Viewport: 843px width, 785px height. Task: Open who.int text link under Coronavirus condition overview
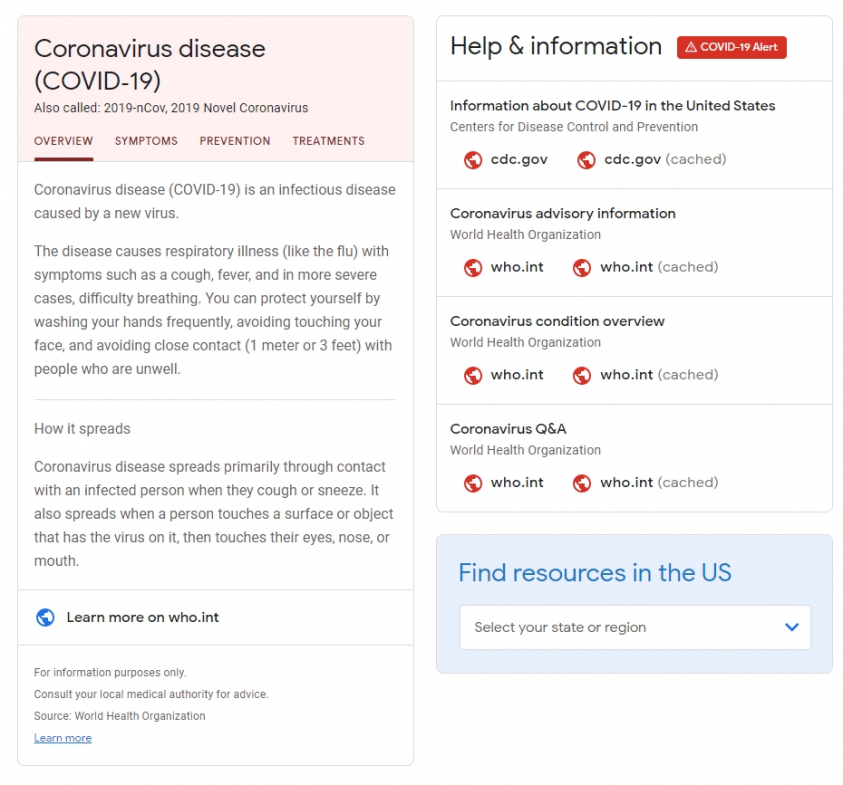click(x=517, y=375)
